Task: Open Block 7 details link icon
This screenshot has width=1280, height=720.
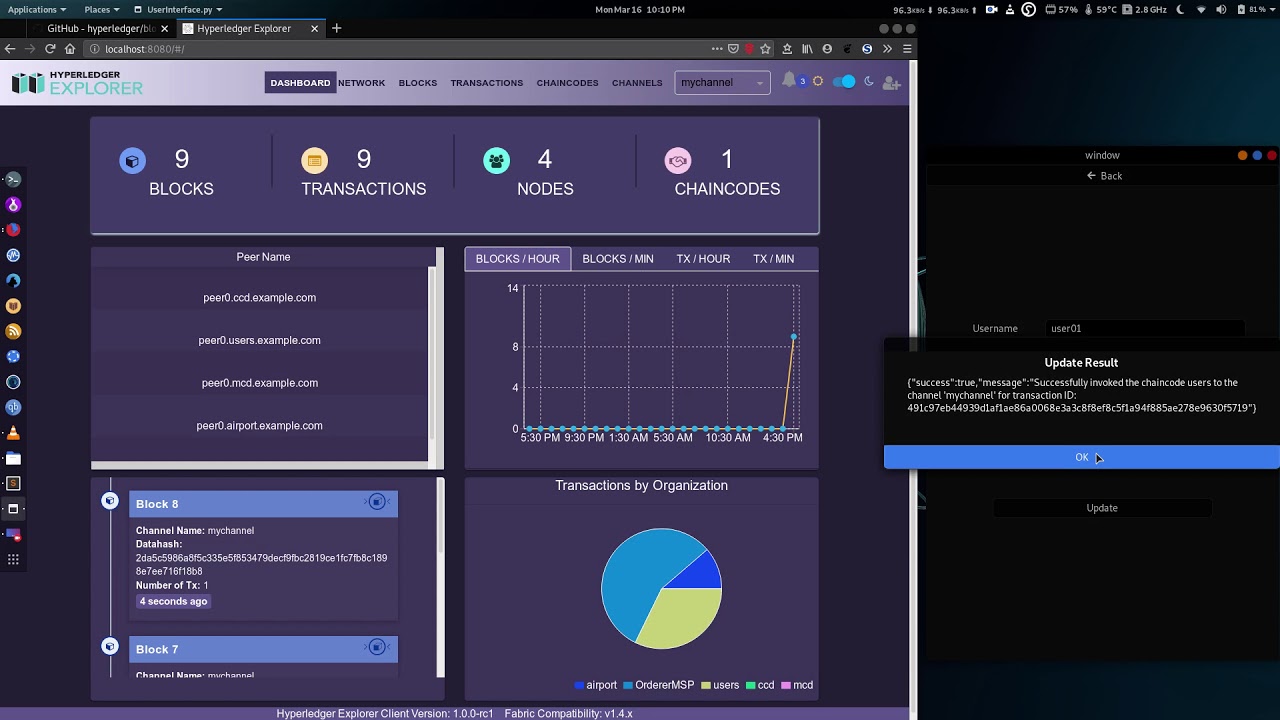Action: click(377, 647)
